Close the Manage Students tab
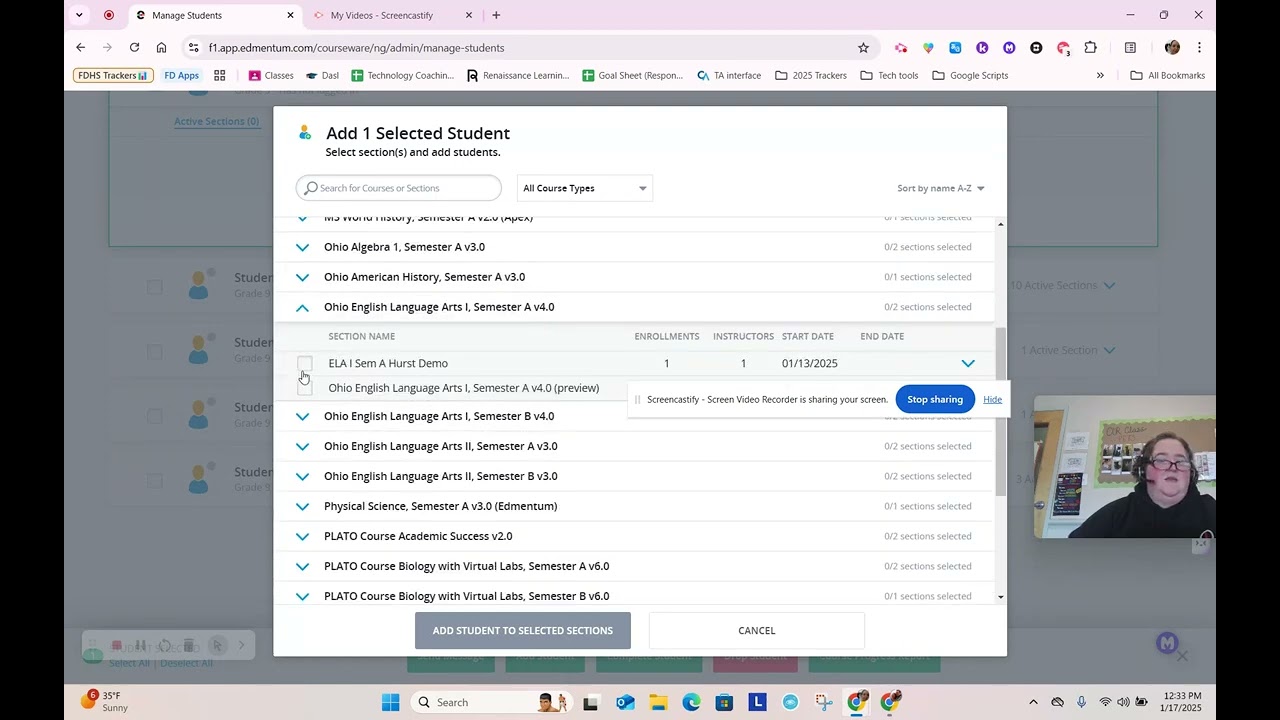 point(290,15)
